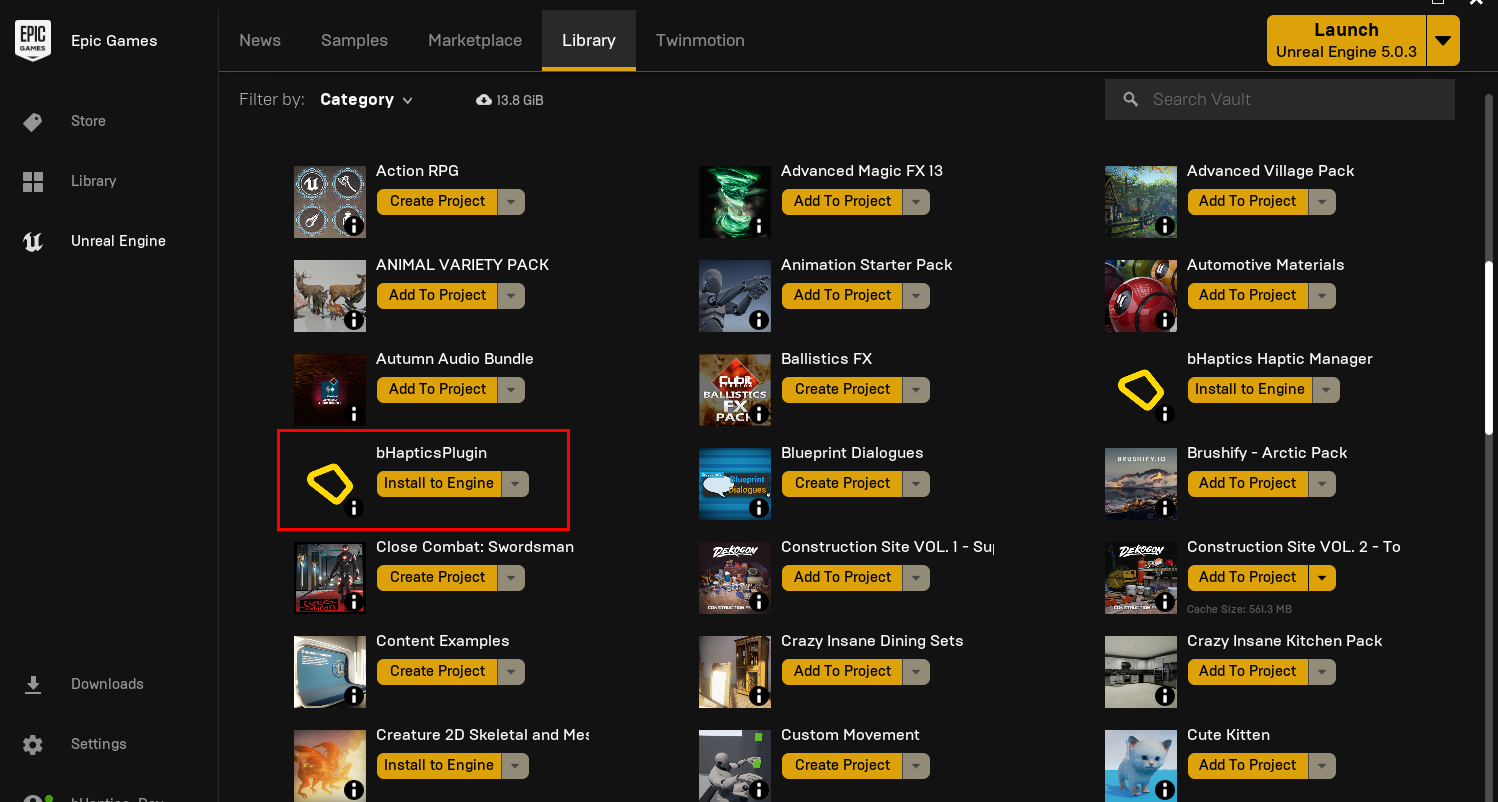The height and width of the screenshot is (802, 1498).
Task: Show info for Animation Starter Pack
Action: (759, 320)
